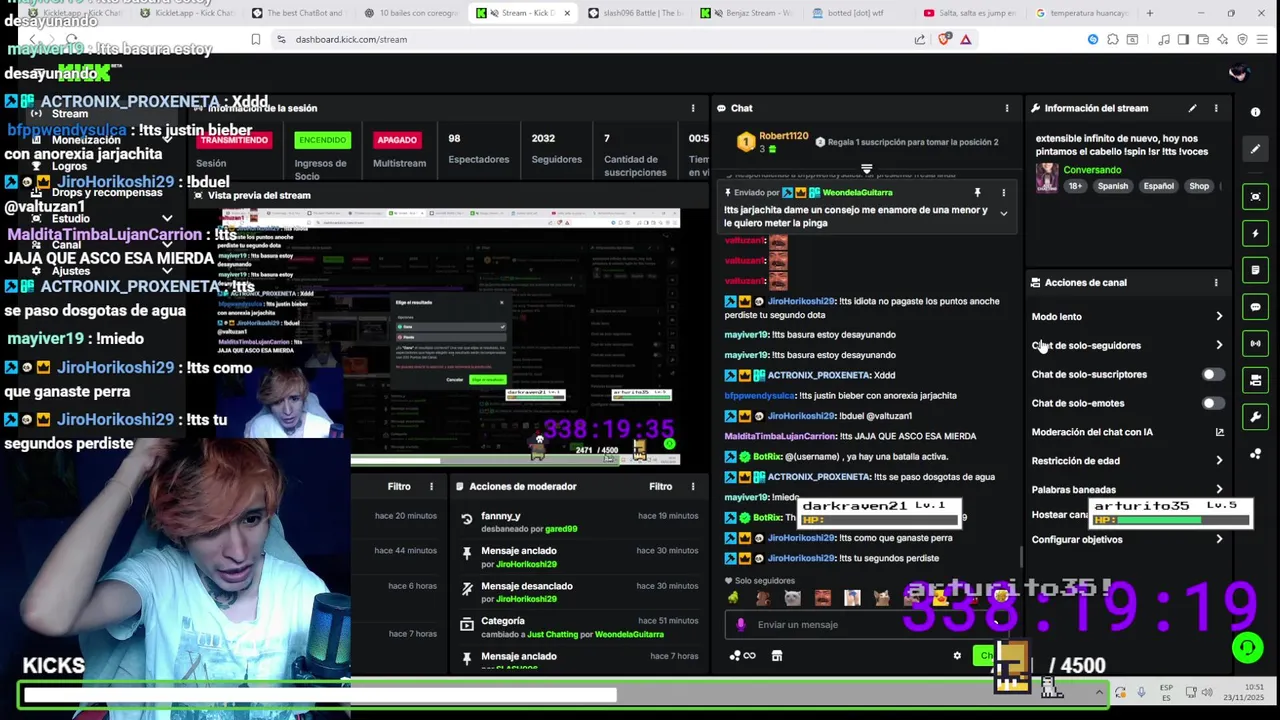Click the share icon in browser address bar
The image size is (1280, 720).
[920, 39]
